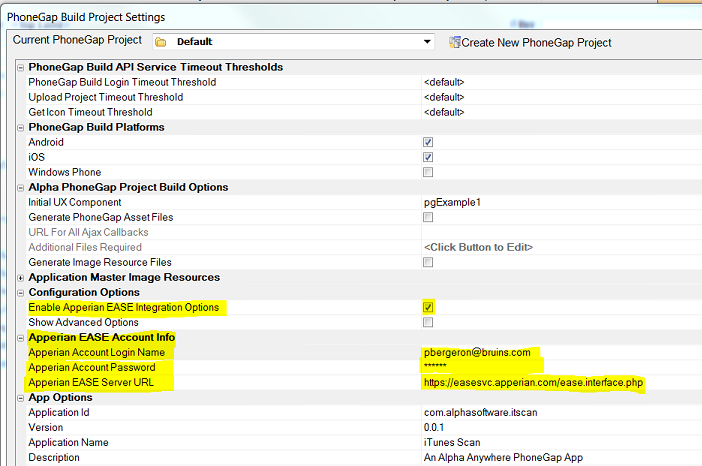Image resolution: width=702 pixels, height=466 pixels.
Task: Click the 'Application Master Image Resources' heading
Action: point(124,278)
